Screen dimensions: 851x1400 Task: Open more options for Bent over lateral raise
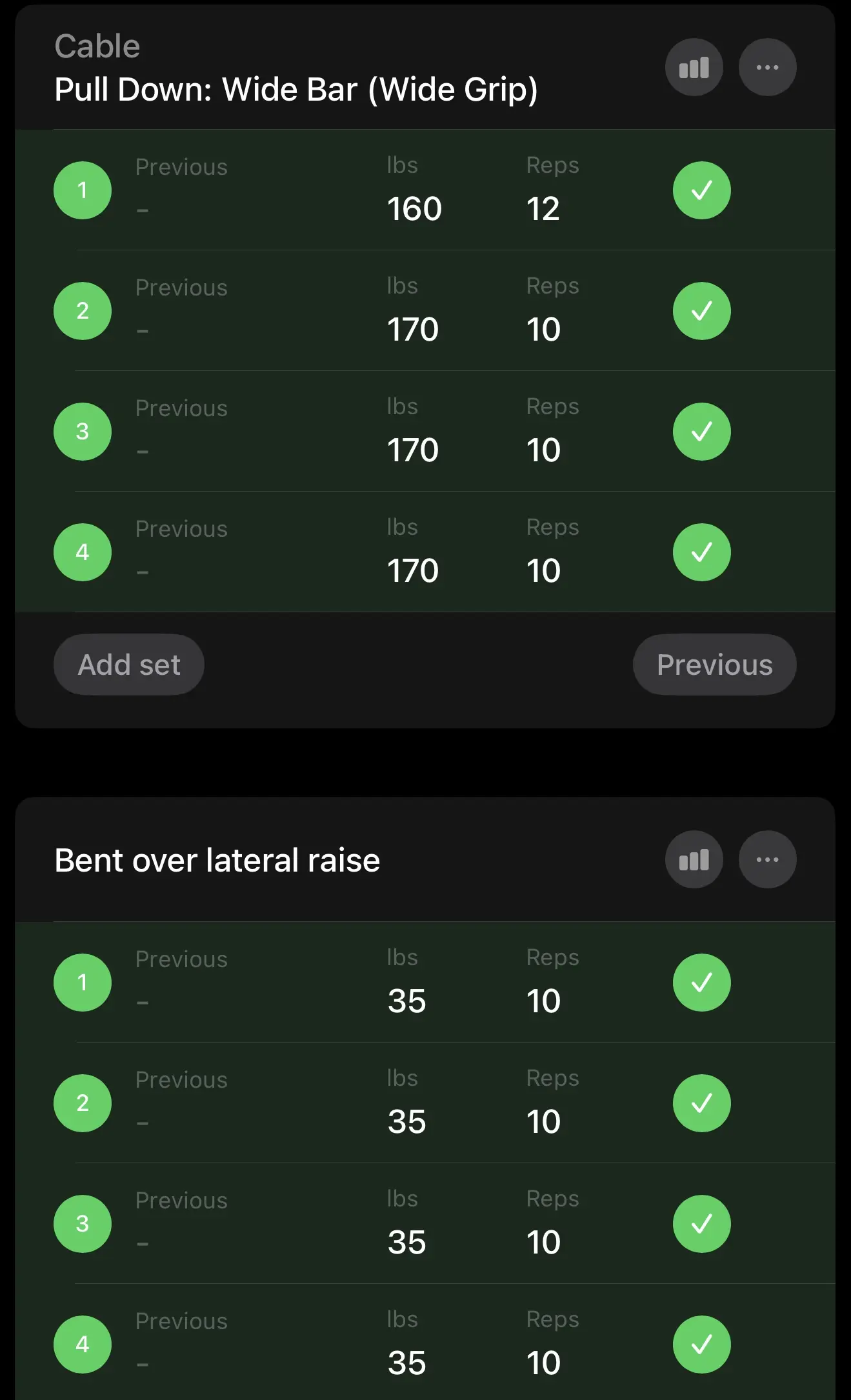point(767,859)
